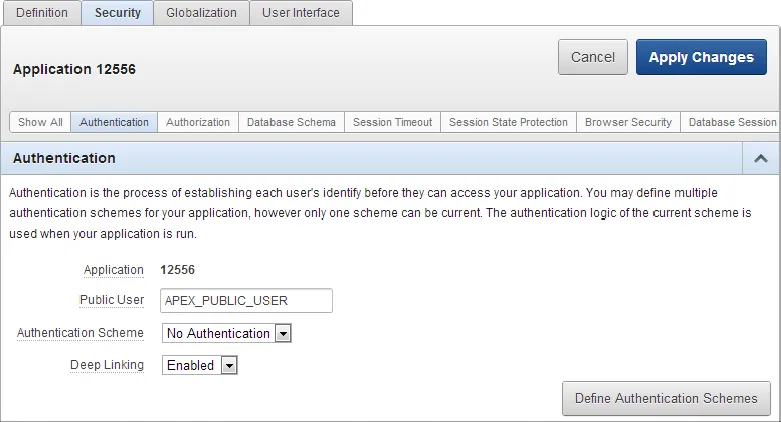Image resolution: width=781 pixels, height=422 pixels.
Task: Open the Session Timeout section
Action: (392, 122)
